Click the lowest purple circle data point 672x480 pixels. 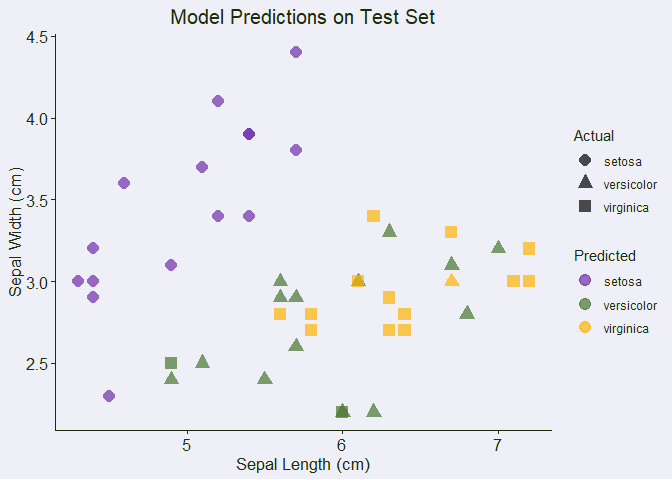(109, 396)
